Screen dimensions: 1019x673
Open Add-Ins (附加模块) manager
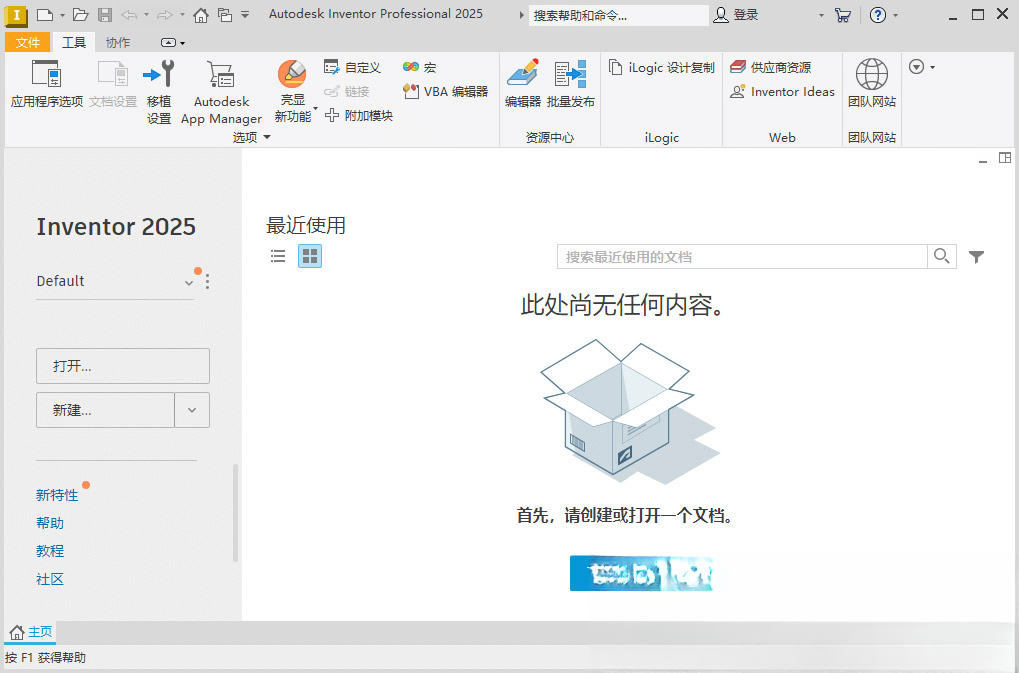pyautogui.click(x=359, y=116)
